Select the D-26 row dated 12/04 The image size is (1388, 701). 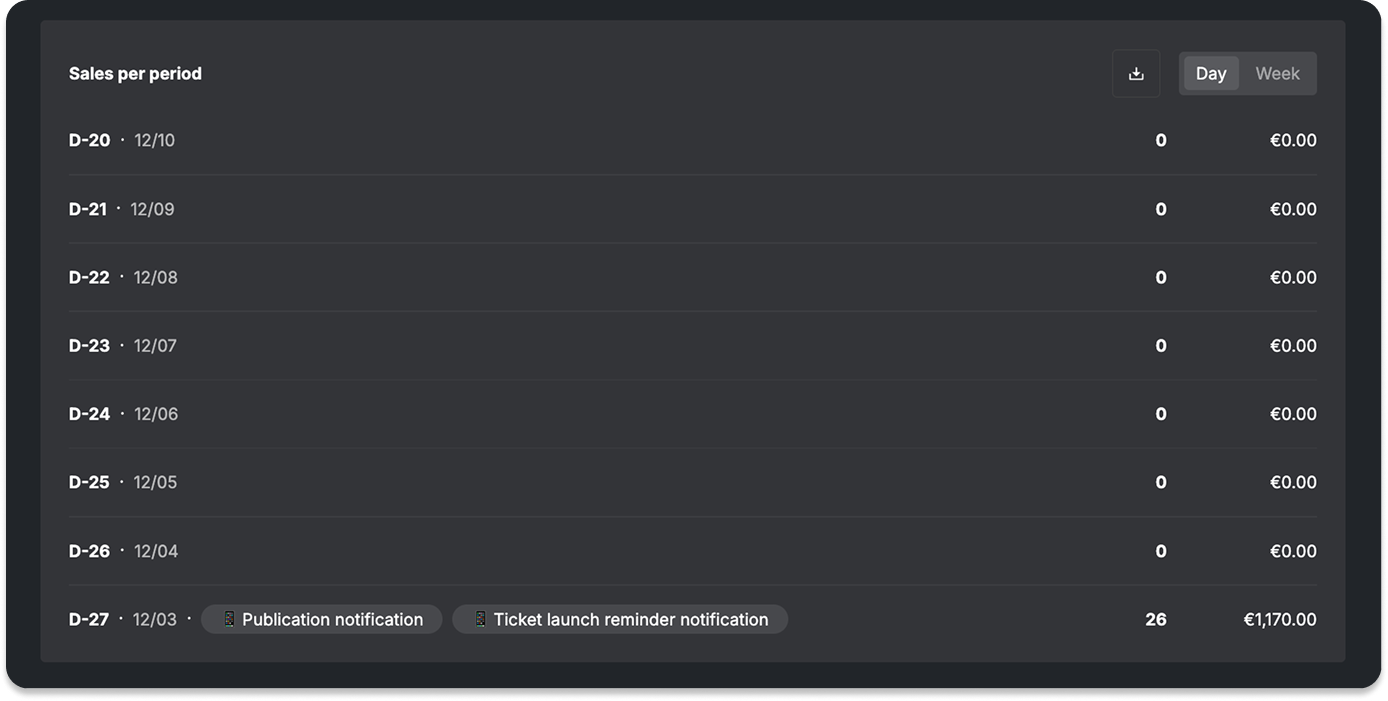[692, 551]
